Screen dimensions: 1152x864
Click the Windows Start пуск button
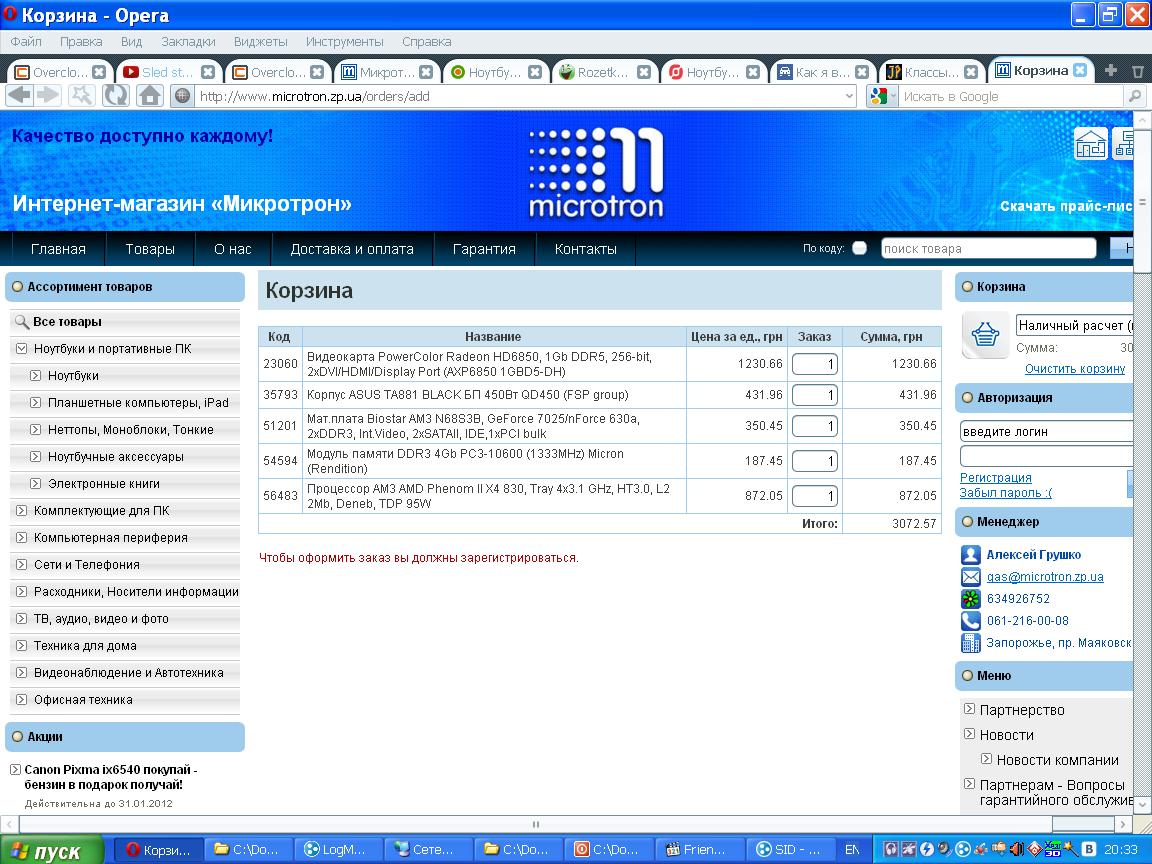[51, 851]
